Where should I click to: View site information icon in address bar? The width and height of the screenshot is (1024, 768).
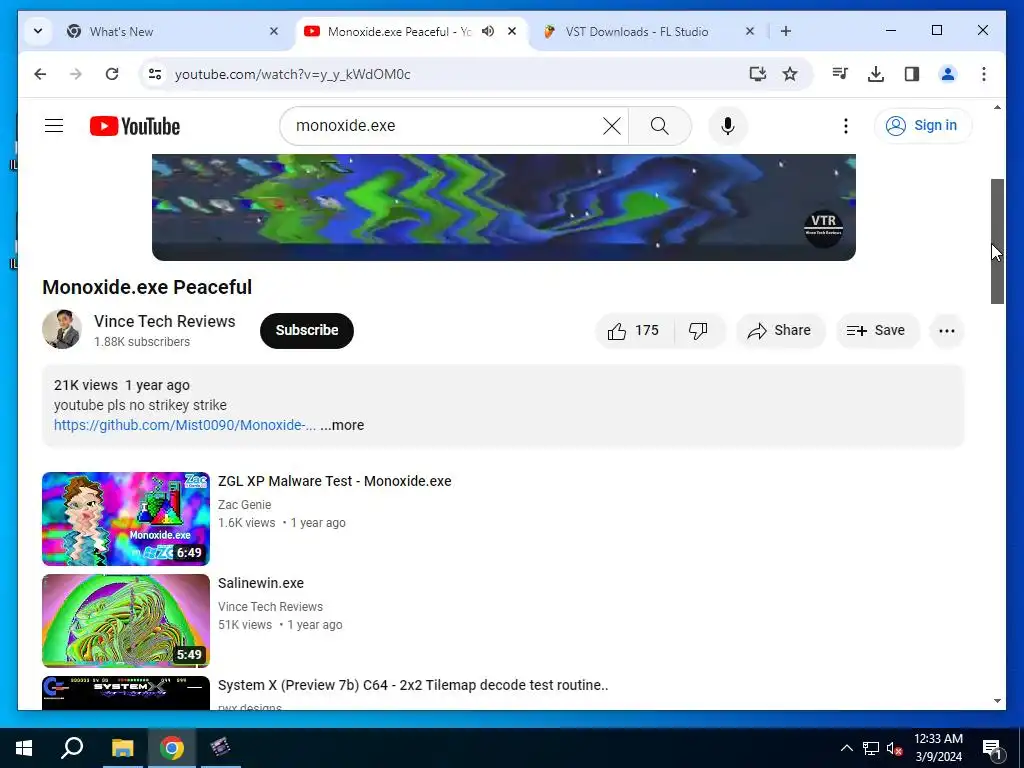click(155, 74)
